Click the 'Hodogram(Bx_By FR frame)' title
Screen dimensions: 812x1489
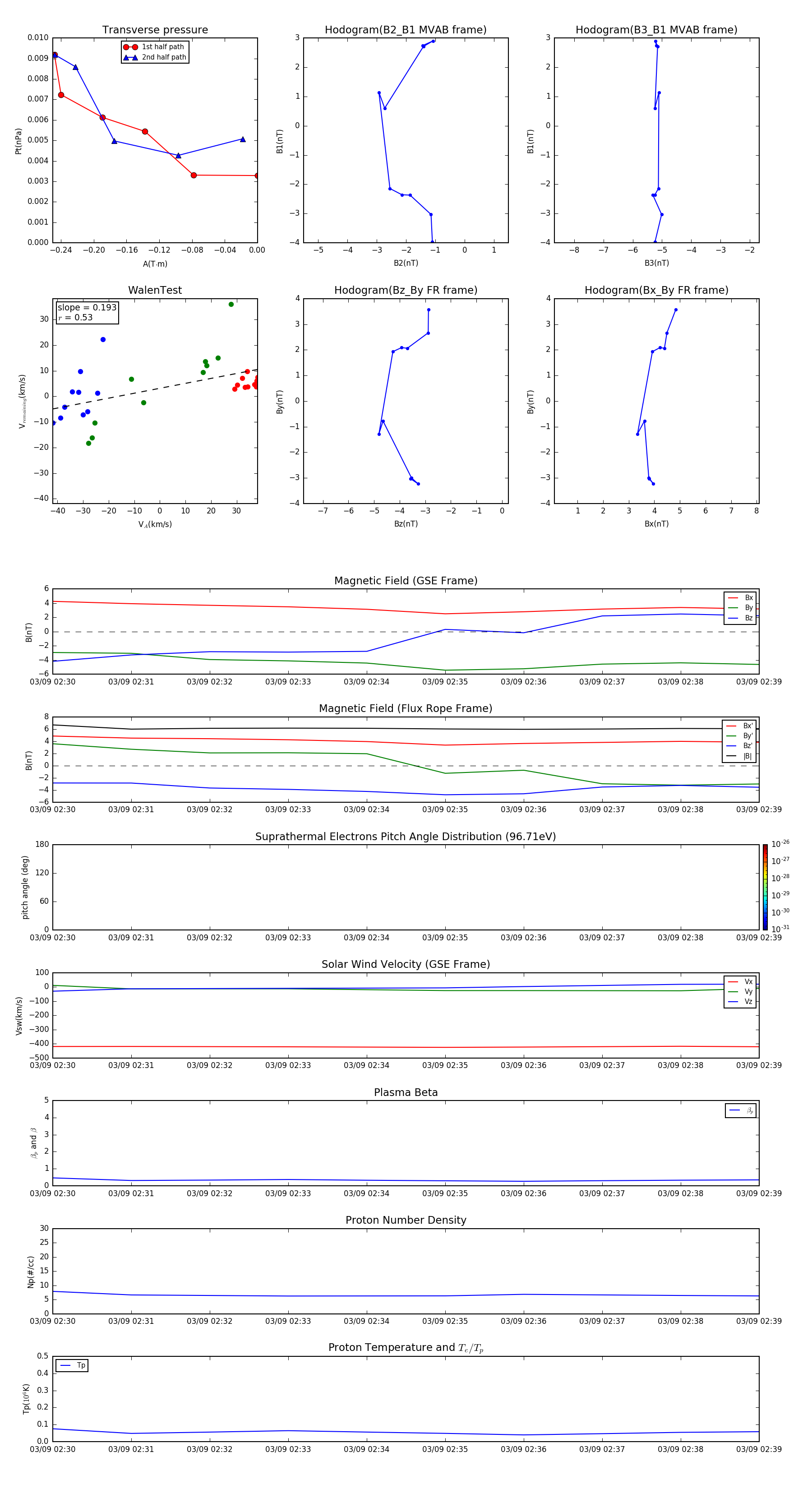point(656,290)
